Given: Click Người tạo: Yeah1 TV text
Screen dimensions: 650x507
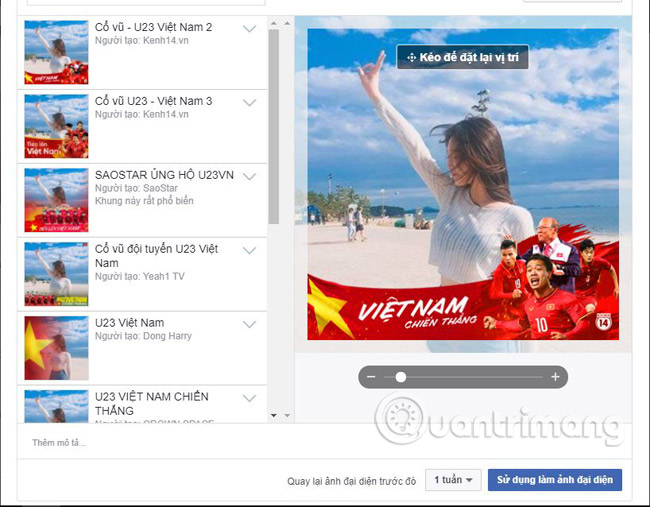Looking at the screenshot, I should (140, 277).
